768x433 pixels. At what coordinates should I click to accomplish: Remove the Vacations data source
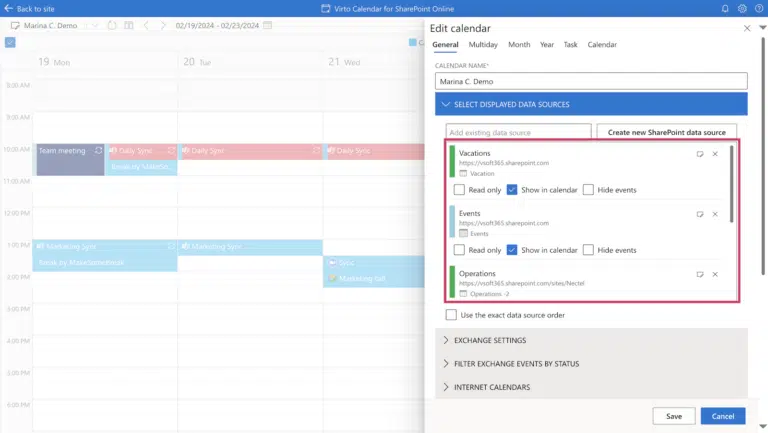point(715,154)
